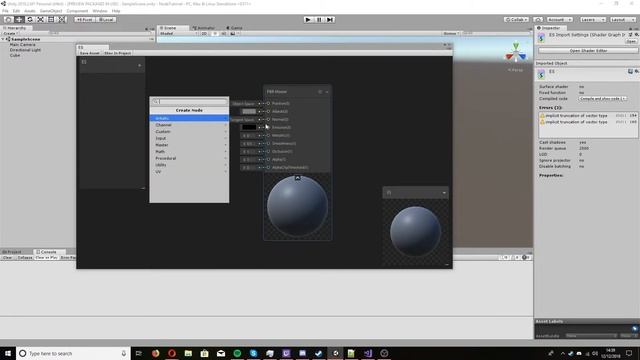Screen dimensions: 640x360
Task: Click the scene orientation gizmo
Action: pyautogui.click(x=516, y=53)
